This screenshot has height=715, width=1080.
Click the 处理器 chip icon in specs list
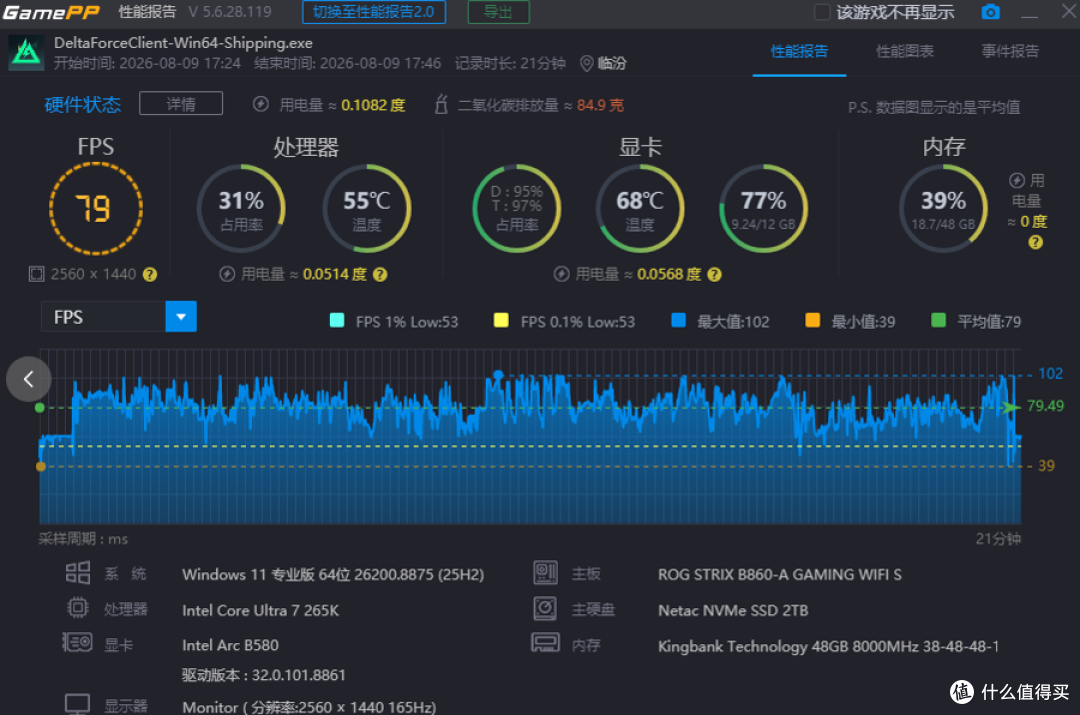click(x=78, y=608)
